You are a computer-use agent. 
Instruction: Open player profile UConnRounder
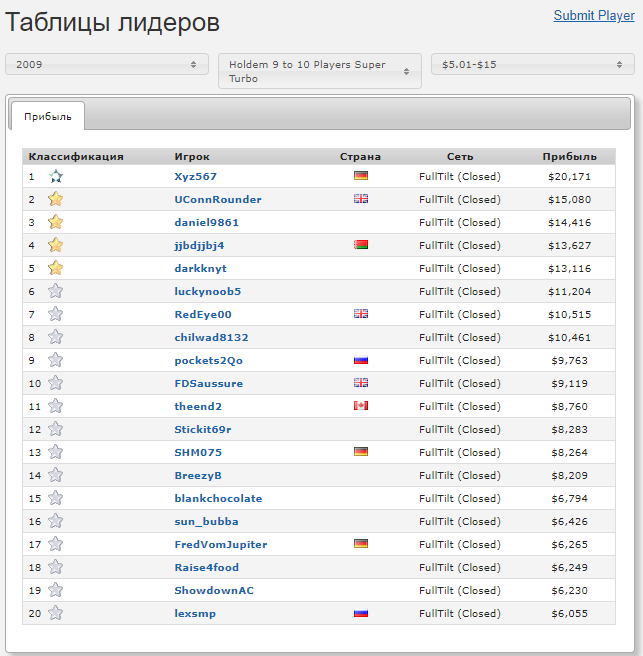coord(218,200)
